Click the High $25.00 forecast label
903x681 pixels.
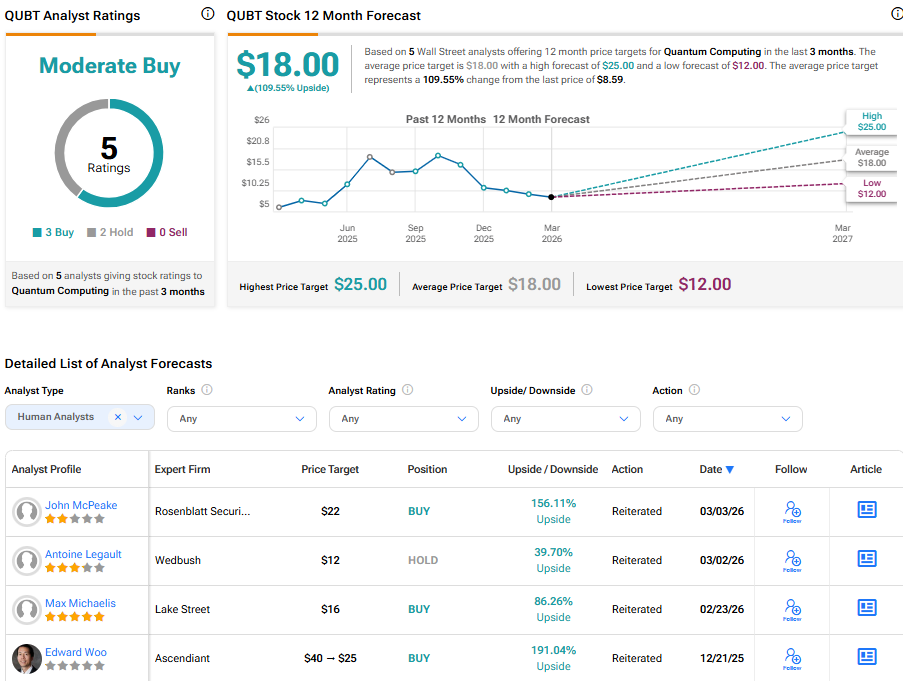click(871, 122)
